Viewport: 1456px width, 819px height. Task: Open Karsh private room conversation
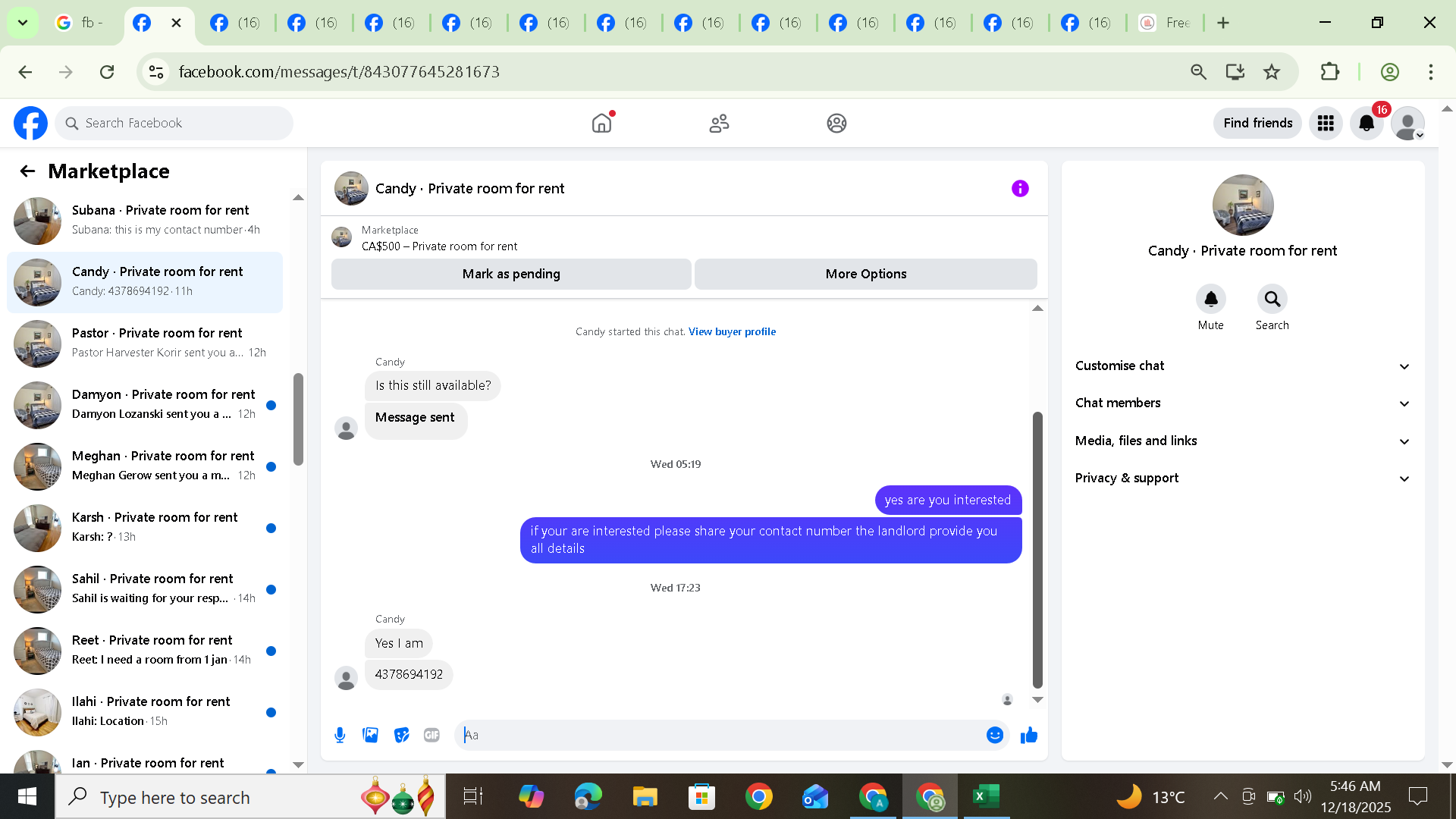(144, 528)
